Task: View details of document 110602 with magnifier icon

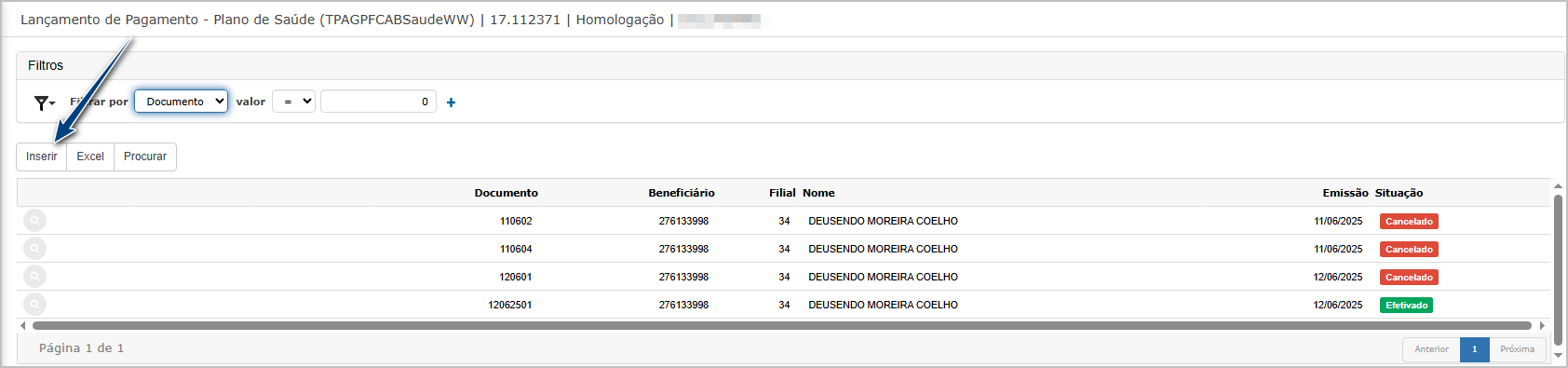Action: coord(34,221)
